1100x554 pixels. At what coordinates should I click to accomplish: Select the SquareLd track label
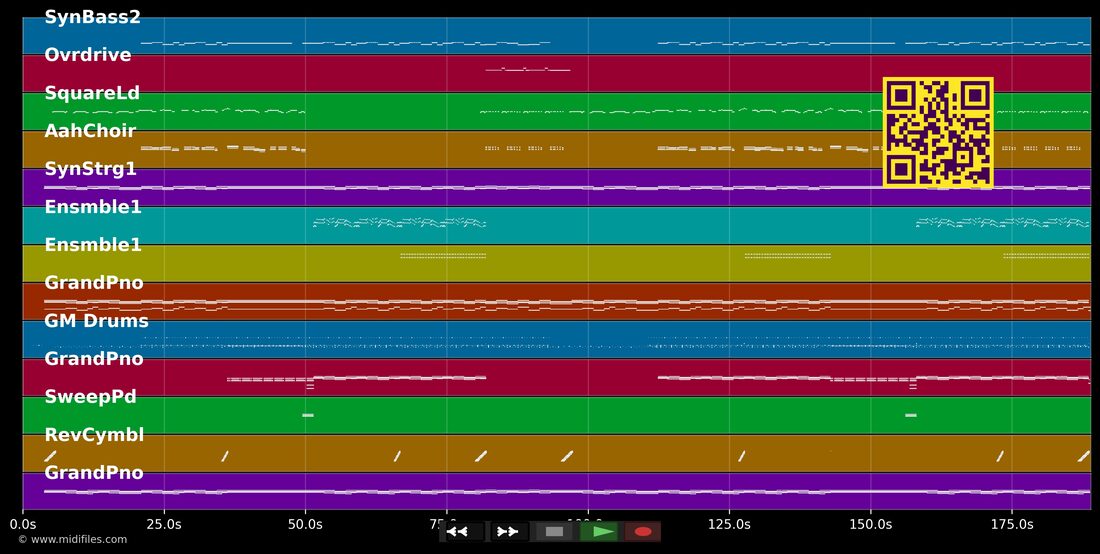[x=92, y=93]
